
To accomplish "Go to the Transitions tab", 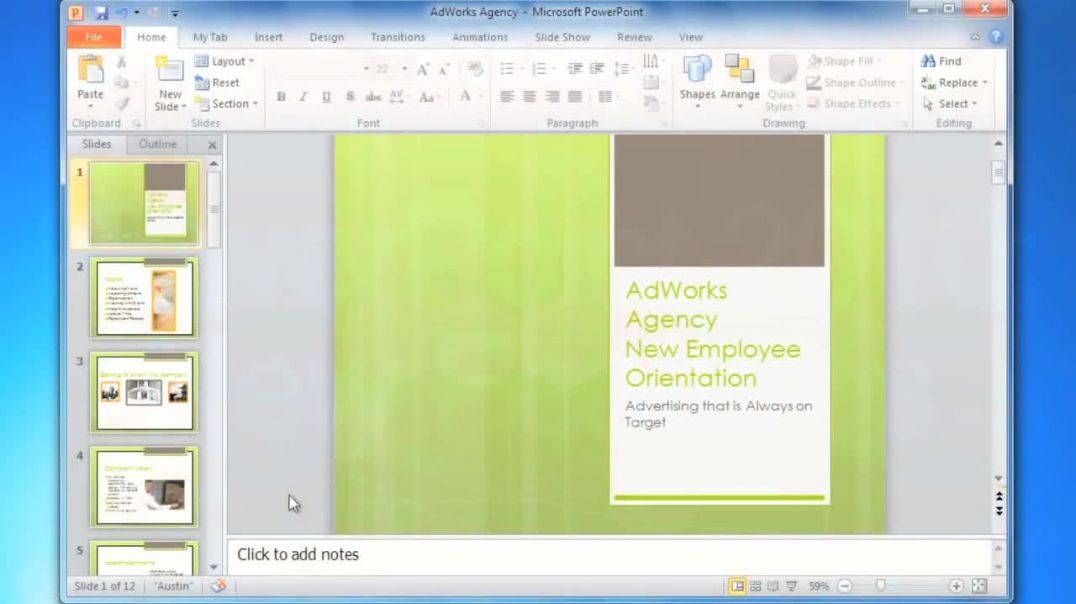I will click(x=398, y=37).
